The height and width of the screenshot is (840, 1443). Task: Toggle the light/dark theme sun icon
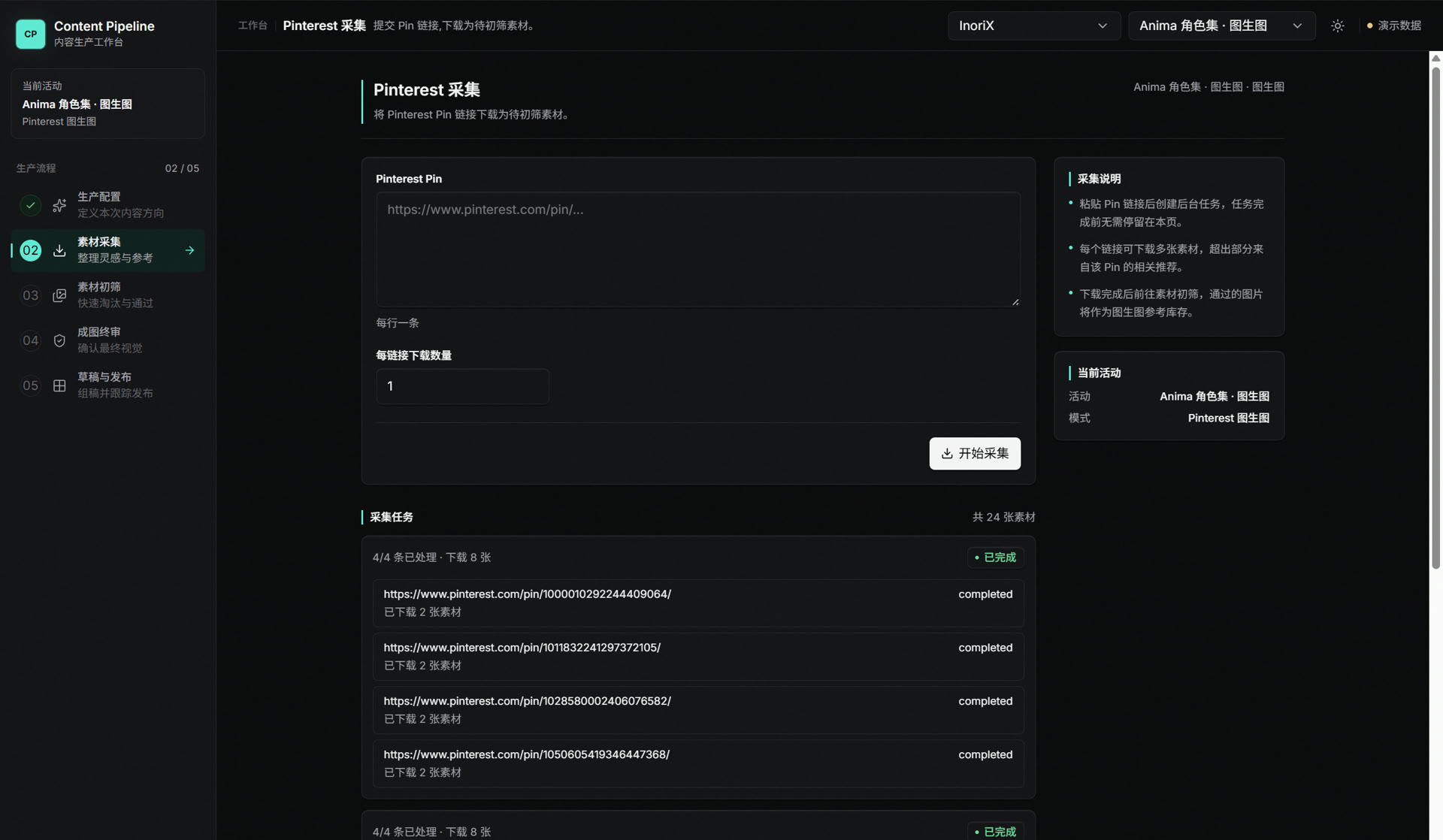pos(1338,26)
